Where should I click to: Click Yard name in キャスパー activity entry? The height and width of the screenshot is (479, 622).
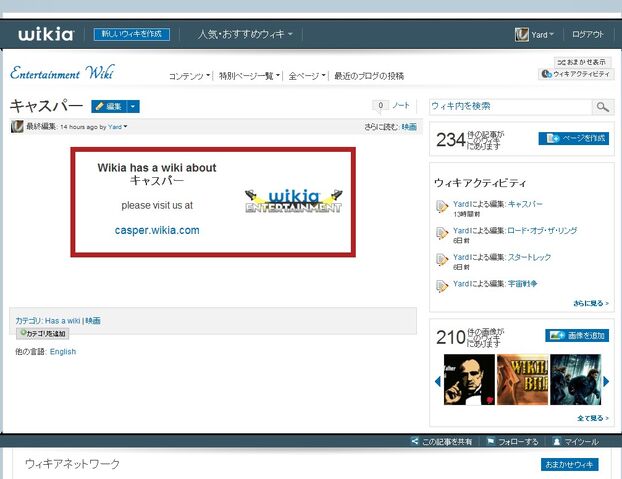click(461, 204)
